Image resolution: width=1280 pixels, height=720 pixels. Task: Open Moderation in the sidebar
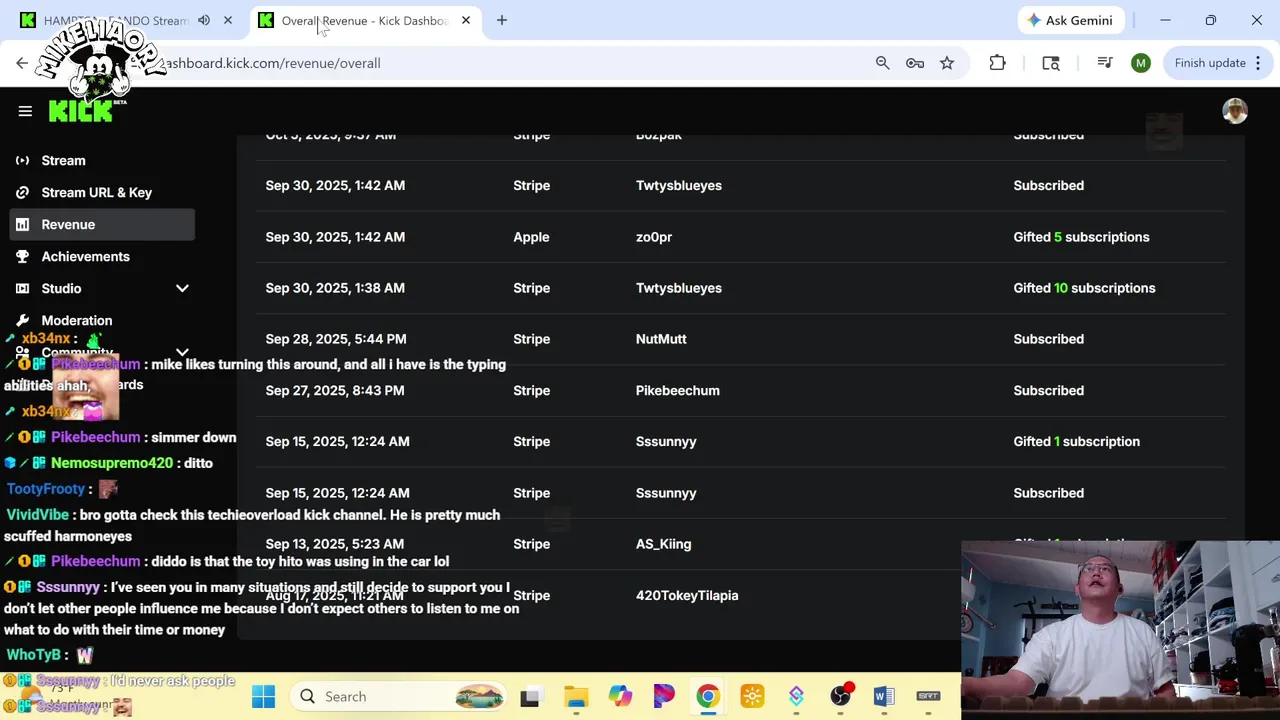(x=77, y=320)
